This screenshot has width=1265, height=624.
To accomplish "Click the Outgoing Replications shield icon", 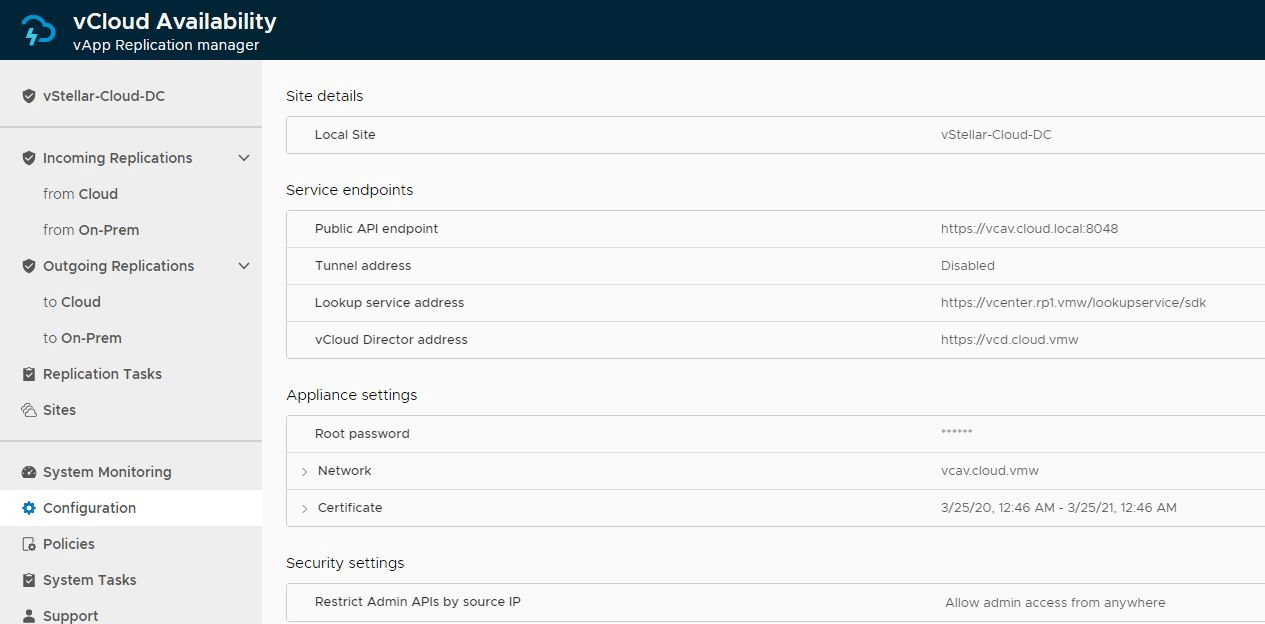I will 29,266.
